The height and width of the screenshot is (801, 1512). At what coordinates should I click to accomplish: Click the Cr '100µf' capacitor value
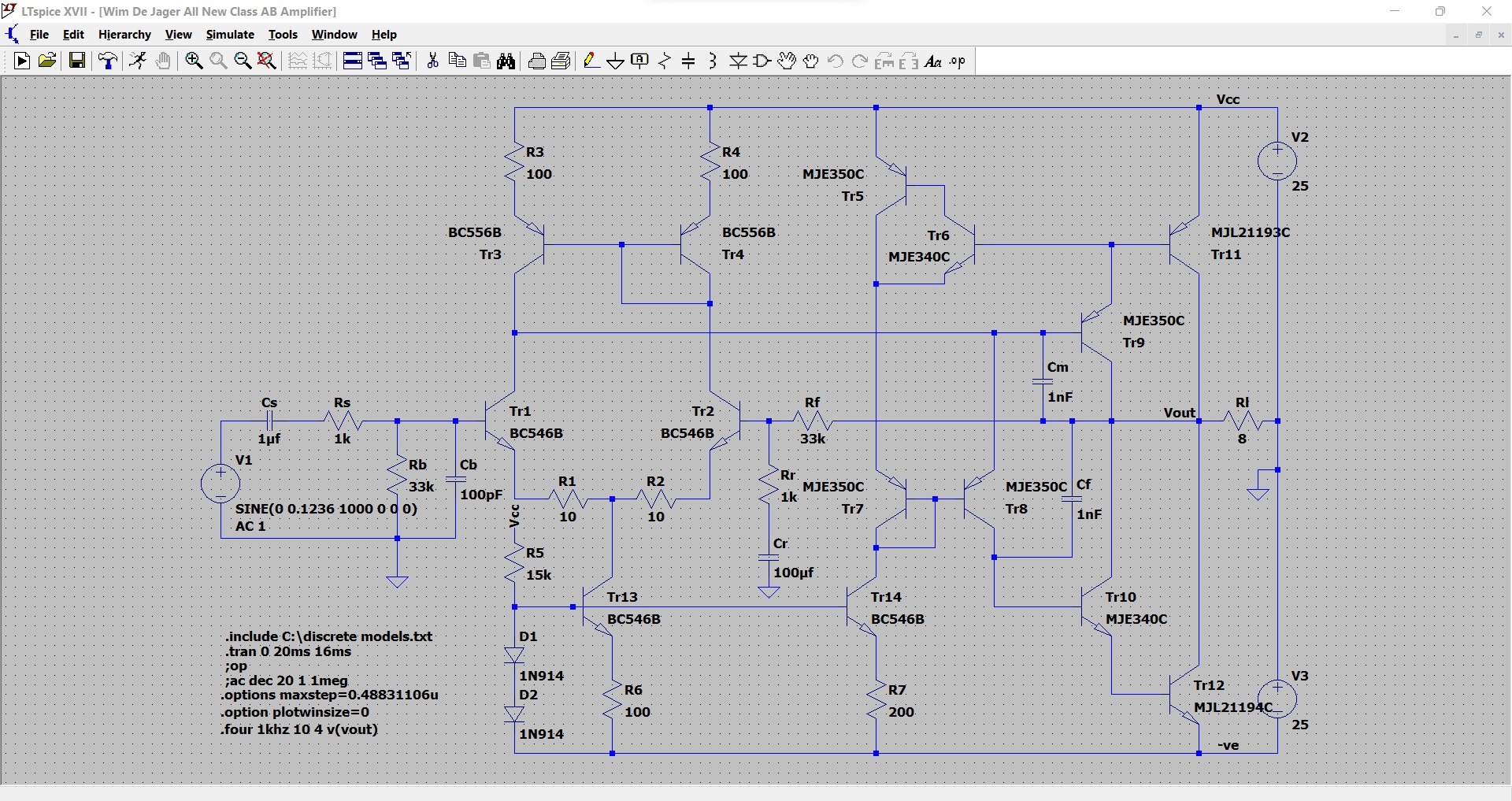point(794,573)
